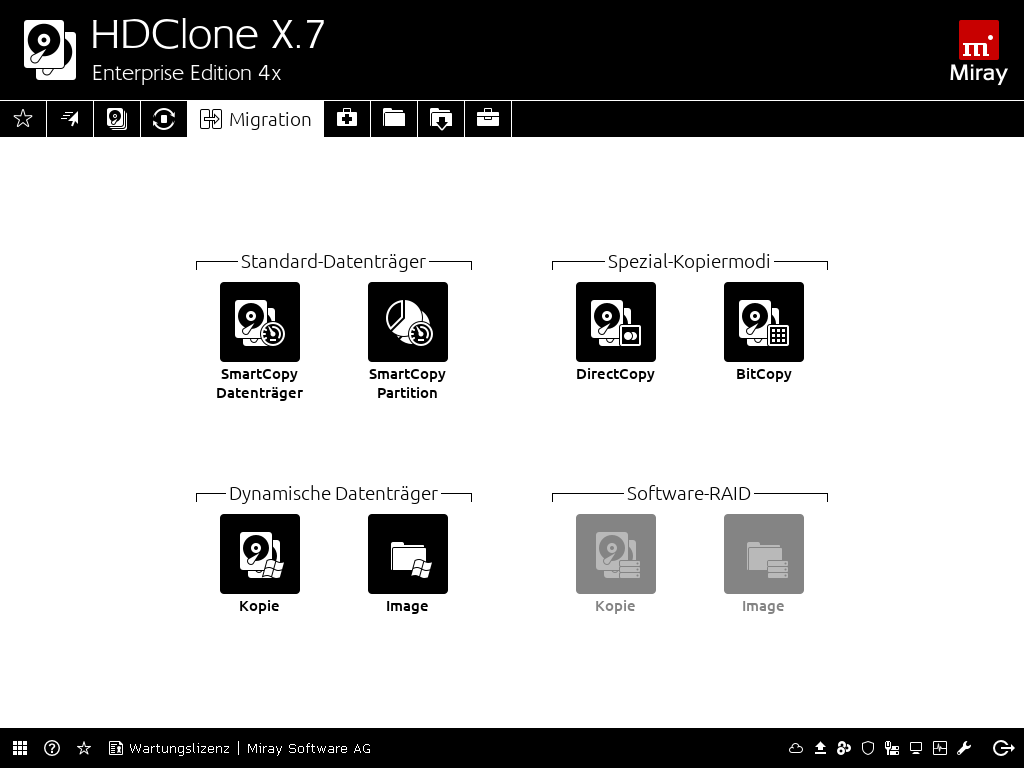Click the Software-RAID Image icon
The height and width of the screenshot is (768, 1024).
pyautogui.click(x=764, y=554)
